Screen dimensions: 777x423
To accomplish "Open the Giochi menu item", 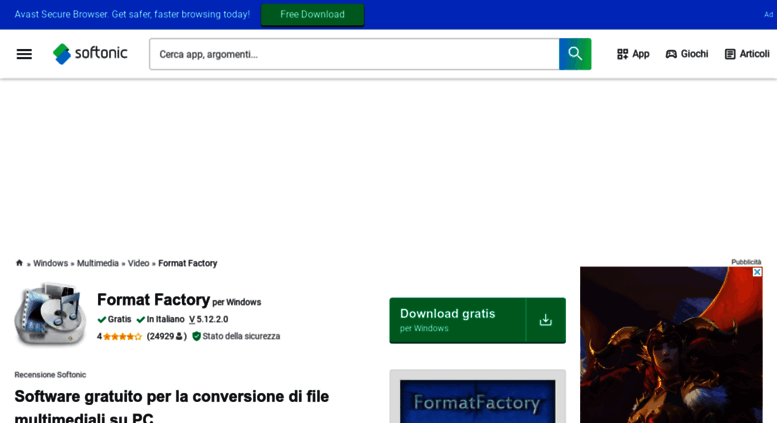I will (687, 54).
